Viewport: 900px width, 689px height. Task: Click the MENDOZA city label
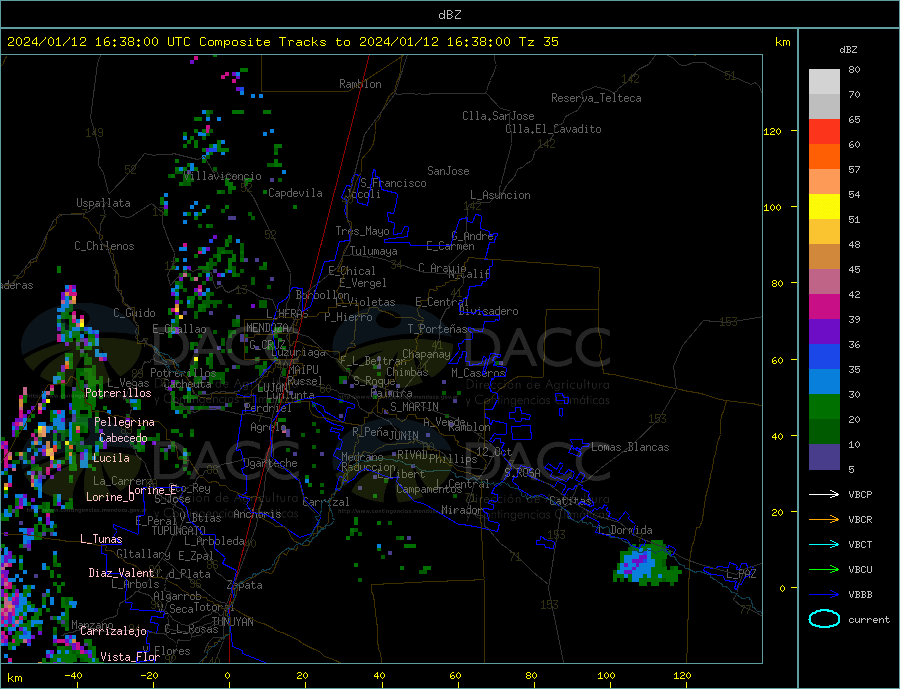(267, 328)
